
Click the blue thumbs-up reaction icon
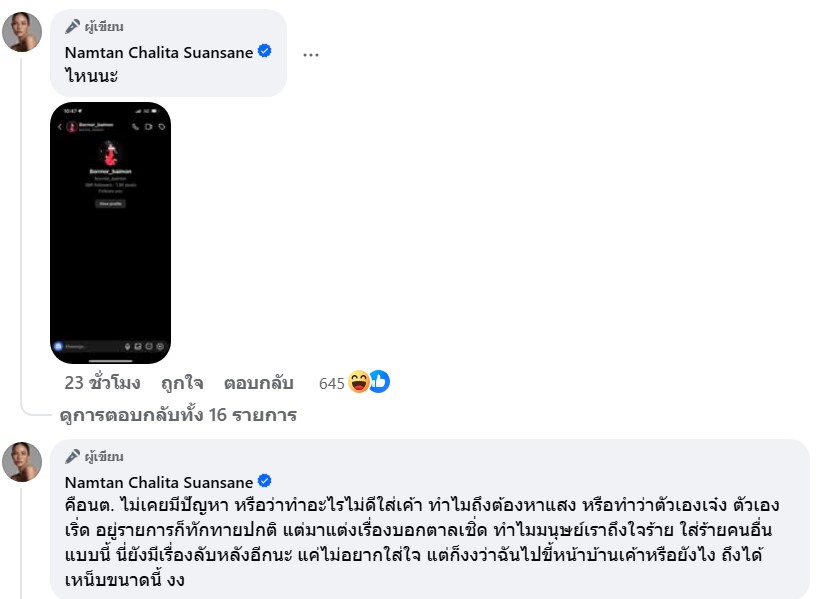[380, 381]
